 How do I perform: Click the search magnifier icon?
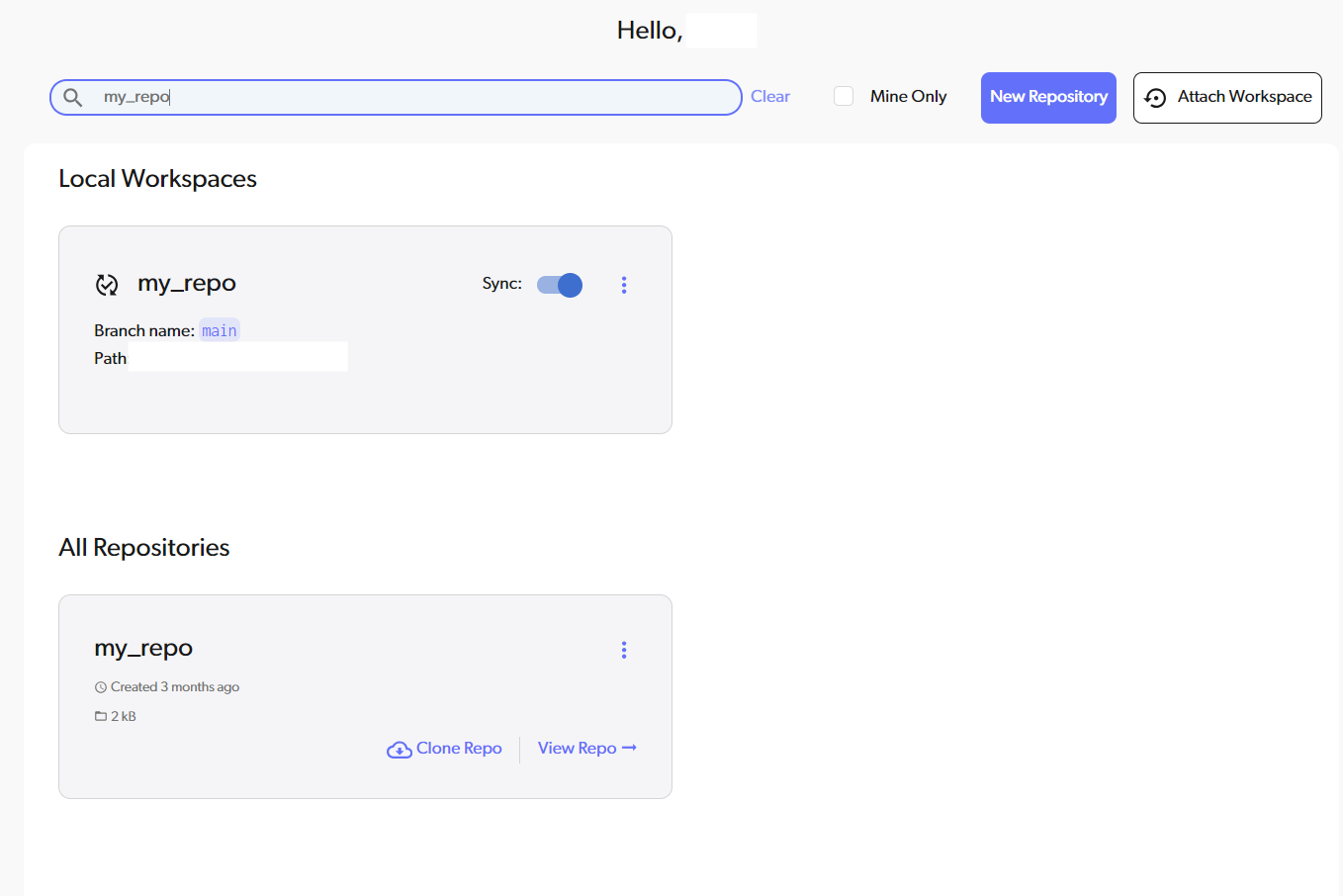(72, 97)
